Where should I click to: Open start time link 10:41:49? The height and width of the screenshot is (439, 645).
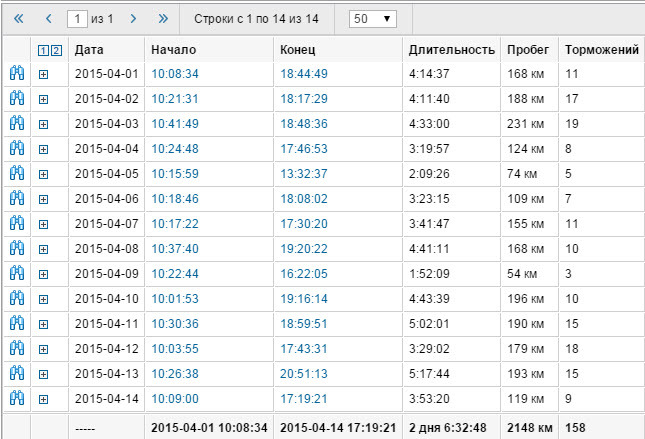coord(175,124)
